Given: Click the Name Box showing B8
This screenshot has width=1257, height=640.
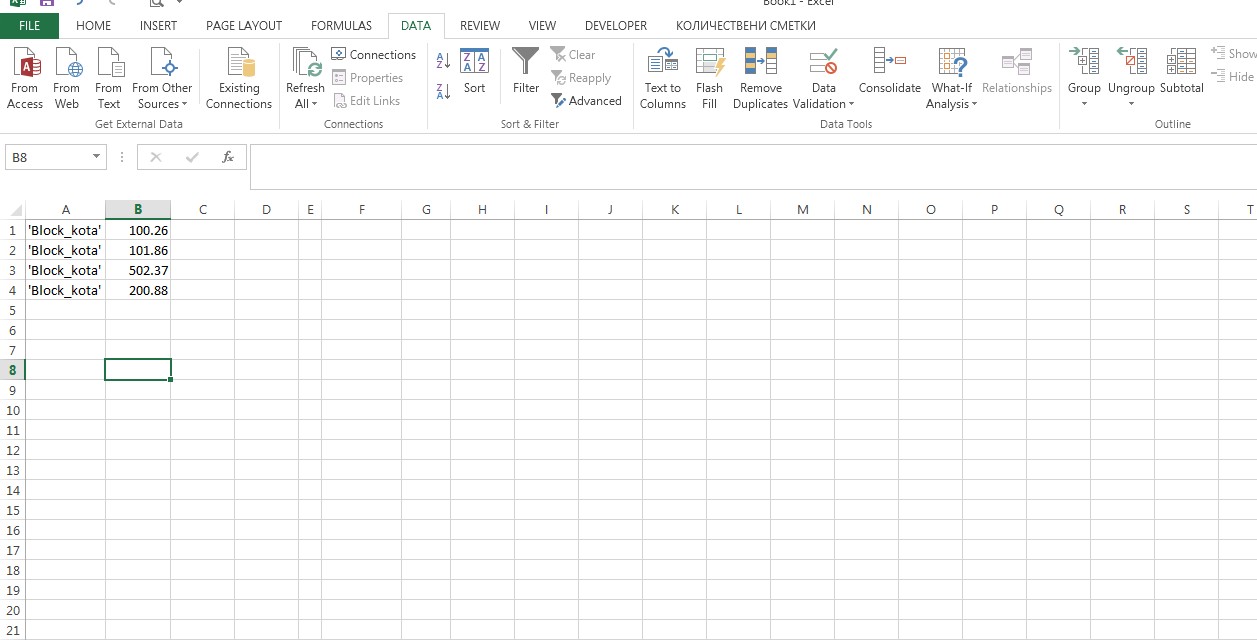Looking at the screenshot, I should click(x=49, y=157).
